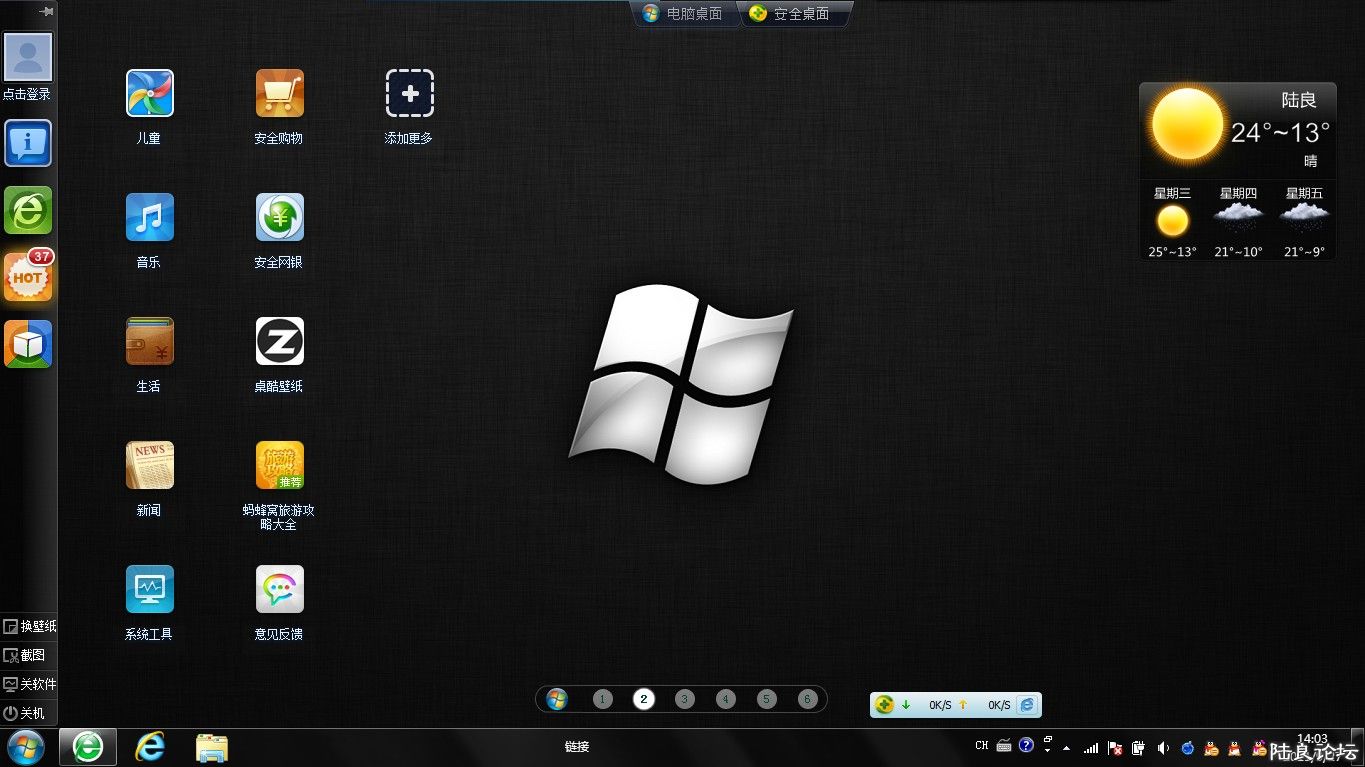Switch to desktop page 3
This screenshot has height=767, width=1365.
[684, 699]
